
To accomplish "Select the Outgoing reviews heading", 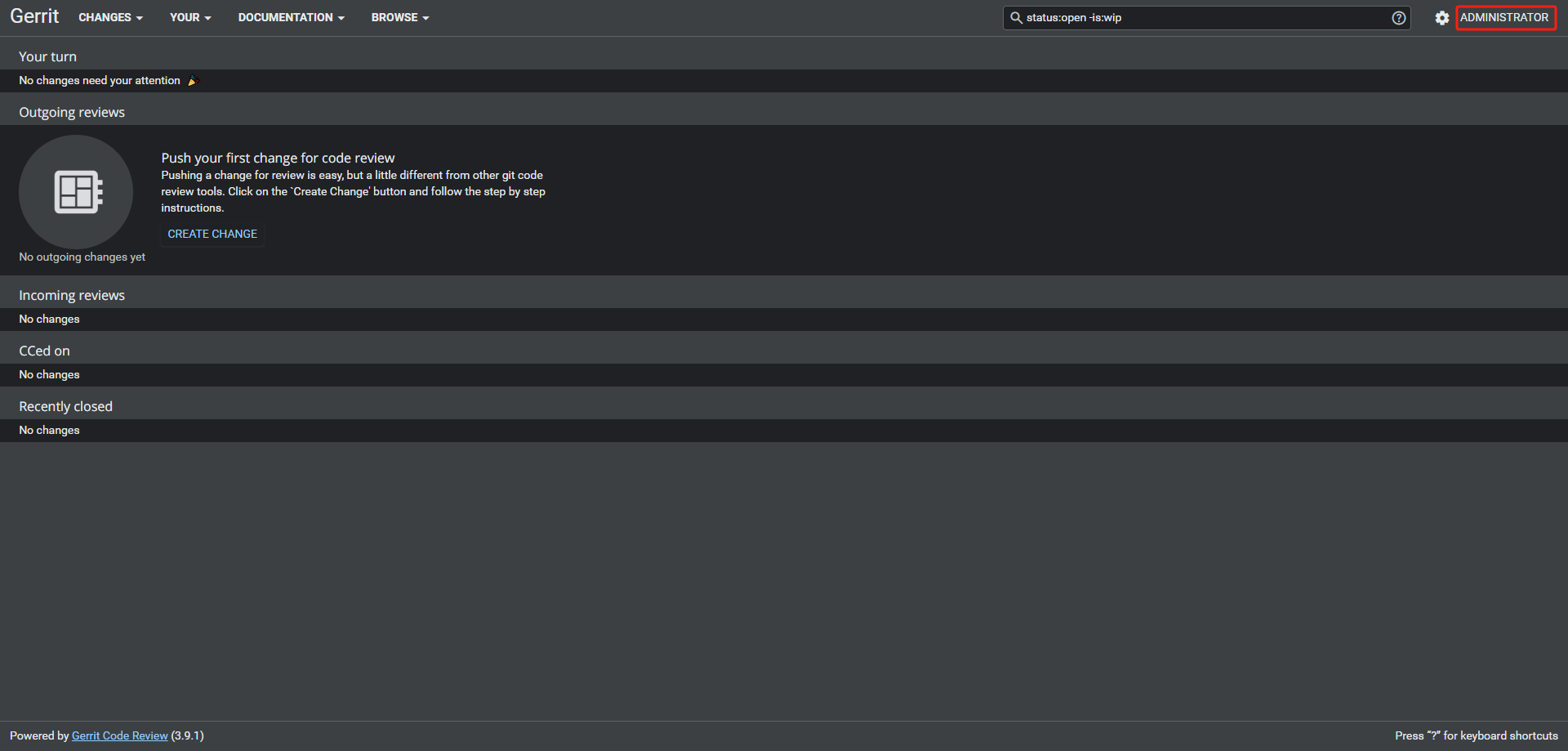I will tap(72, 112).
